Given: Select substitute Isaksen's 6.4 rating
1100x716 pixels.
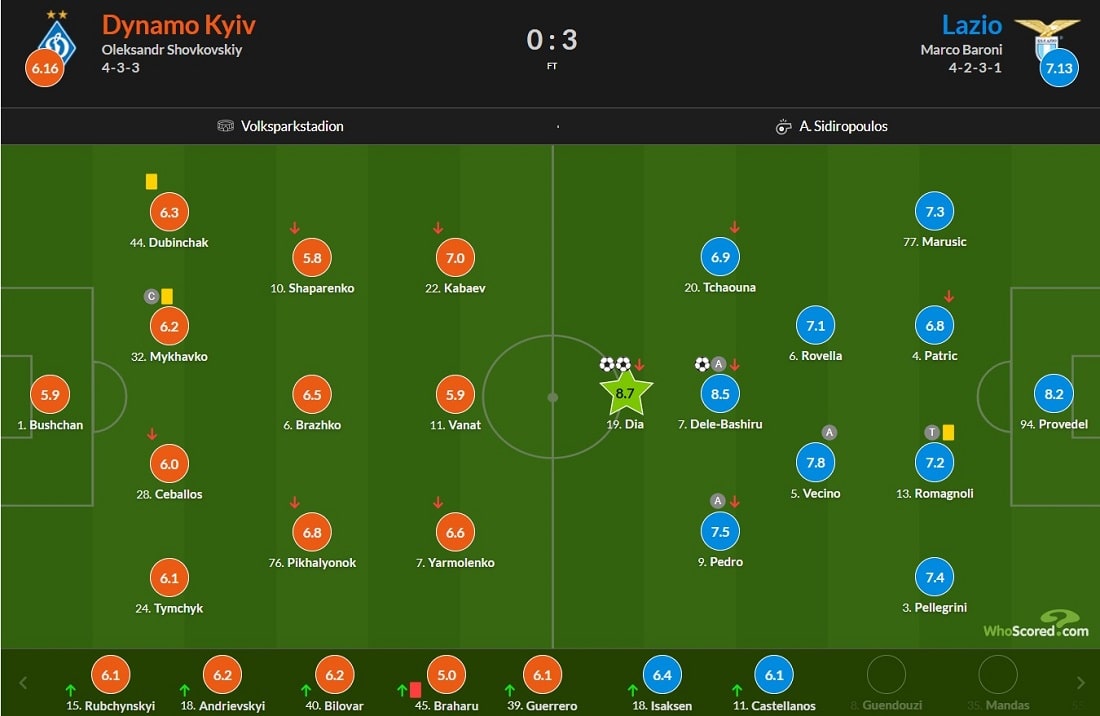Looking at the screenshot, I should pyautogui.click(x=662, y=675).
